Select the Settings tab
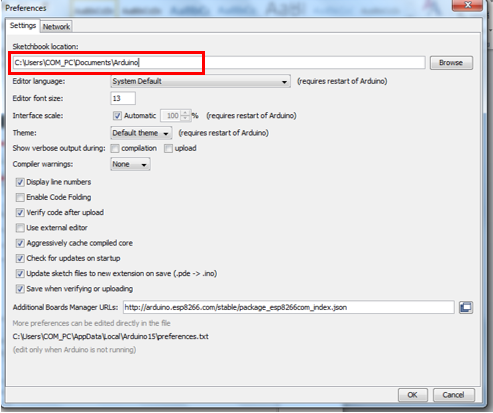The image size is (493, 413). coord(23,26)
